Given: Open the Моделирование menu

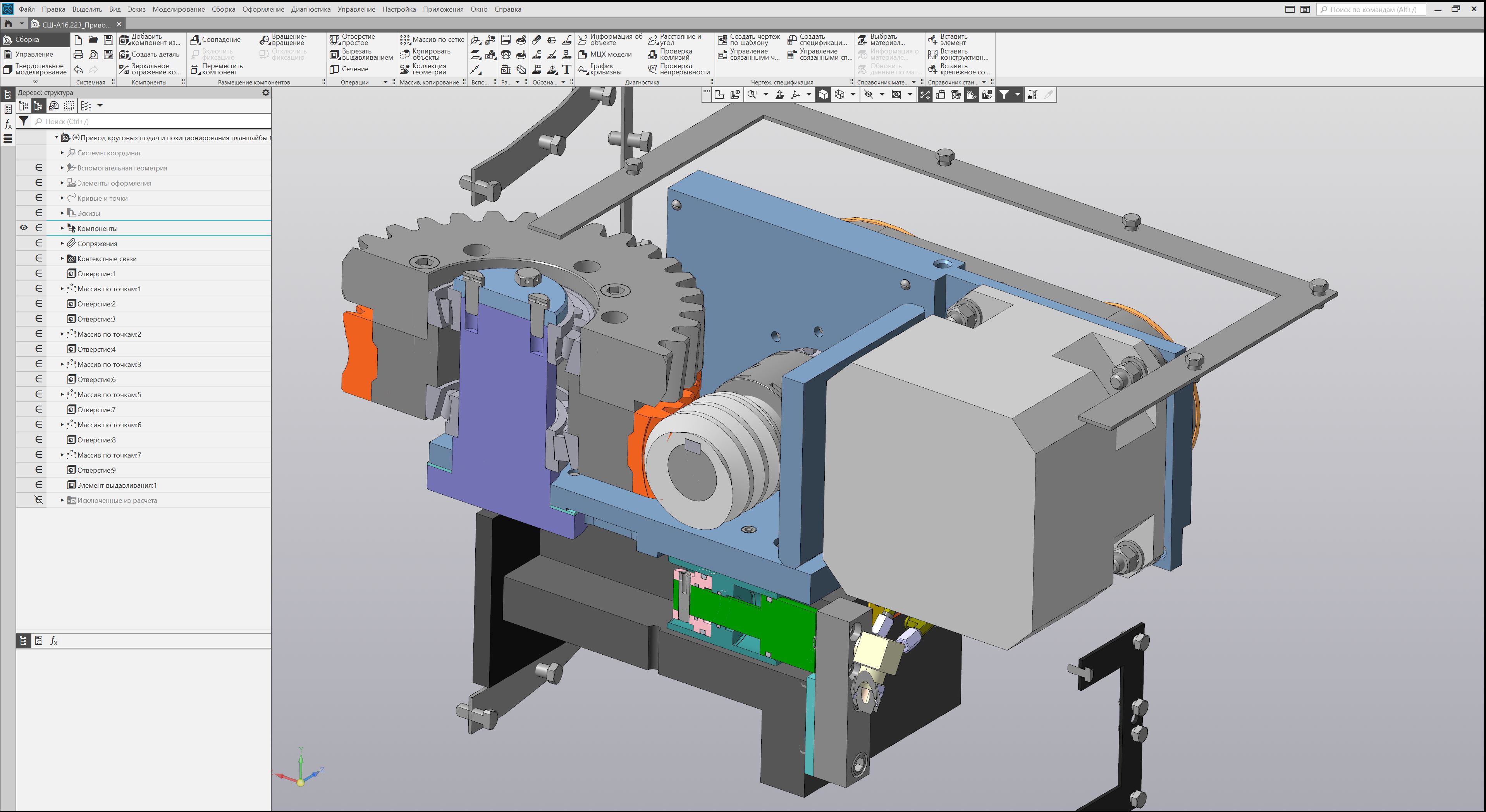Looking at the screenshot, I should [178, 9].
